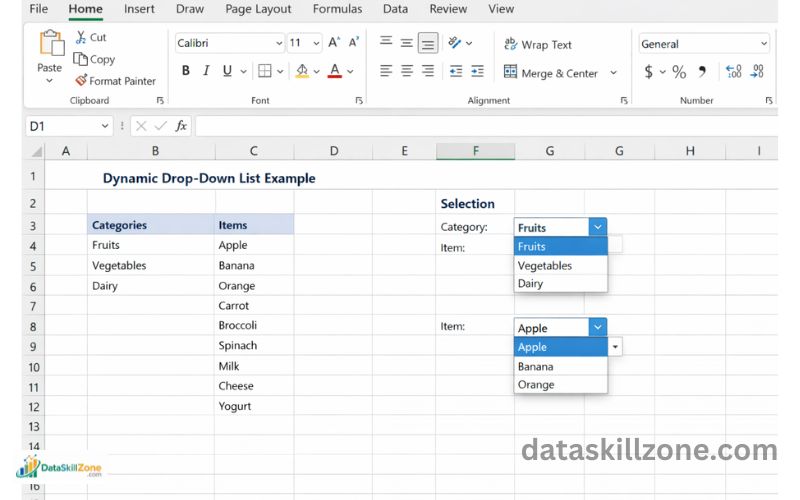The image size is (800, 500).
Task: Open the Page Layout tab
Action: click(258, 9)
